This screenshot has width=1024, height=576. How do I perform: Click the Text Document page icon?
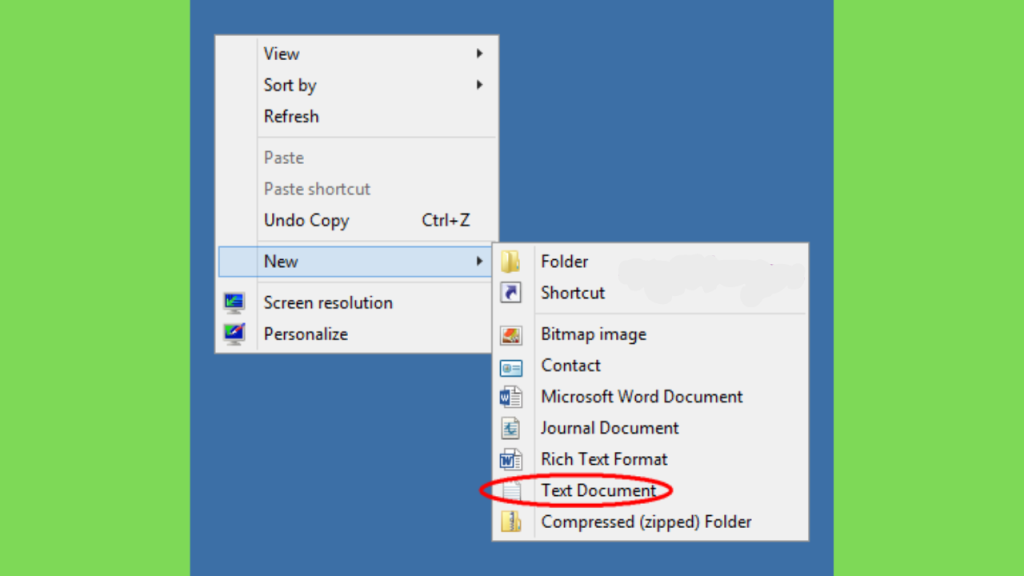511,490
